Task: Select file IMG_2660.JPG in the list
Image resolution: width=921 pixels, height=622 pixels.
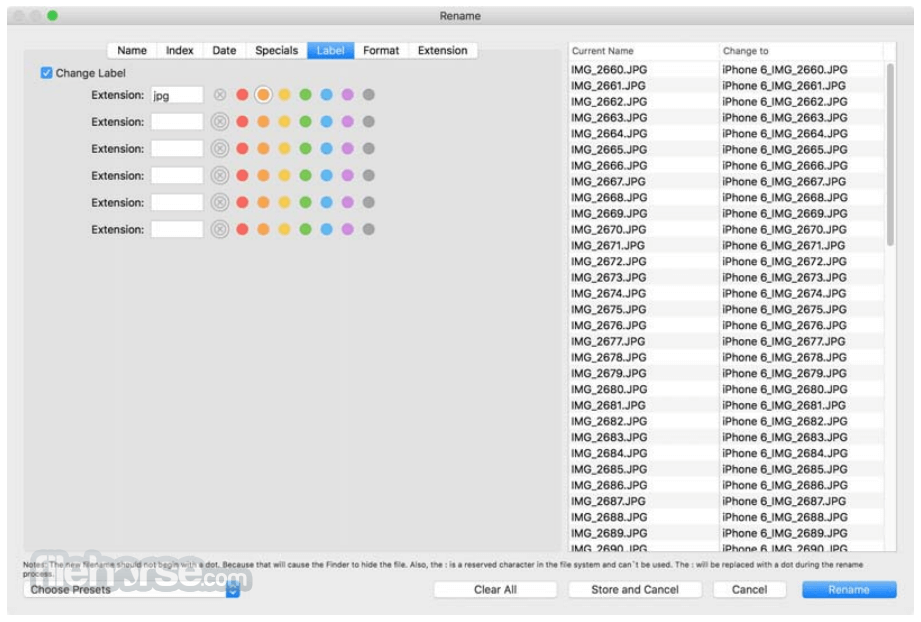Action: point(609,69)
